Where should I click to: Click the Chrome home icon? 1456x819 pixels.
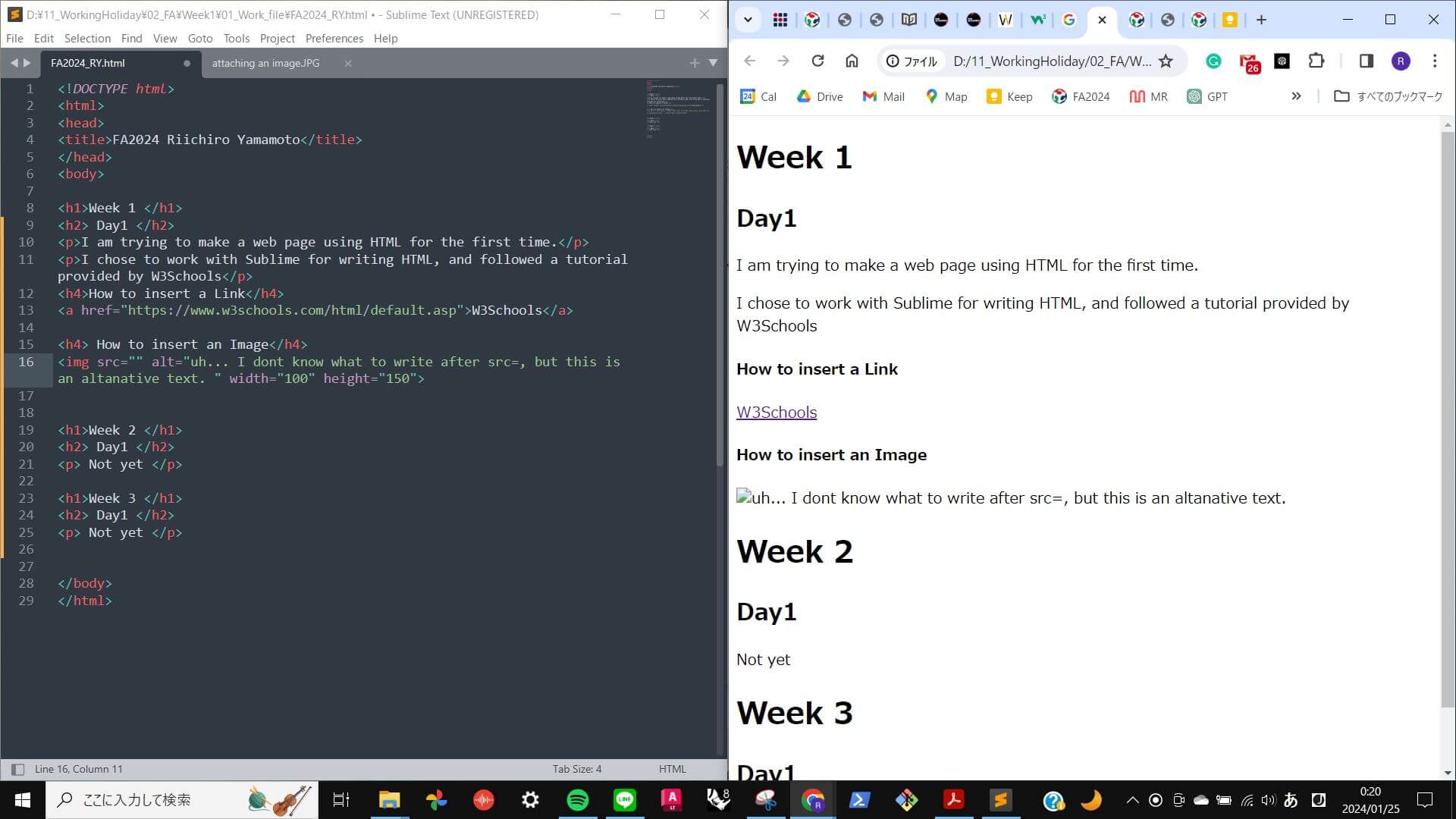click(852, 61)
